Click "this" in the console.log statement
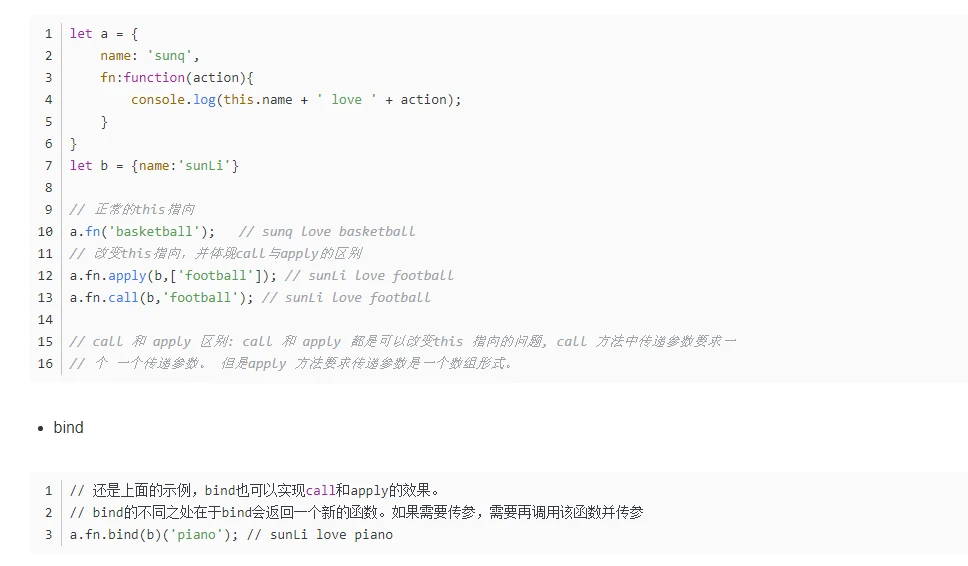 pos(239,100)
